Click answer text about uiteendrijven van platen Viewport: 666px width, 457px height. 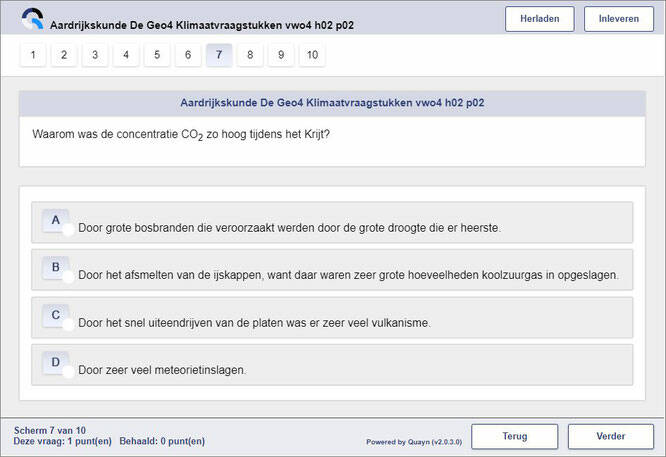(x=254, y=323)
